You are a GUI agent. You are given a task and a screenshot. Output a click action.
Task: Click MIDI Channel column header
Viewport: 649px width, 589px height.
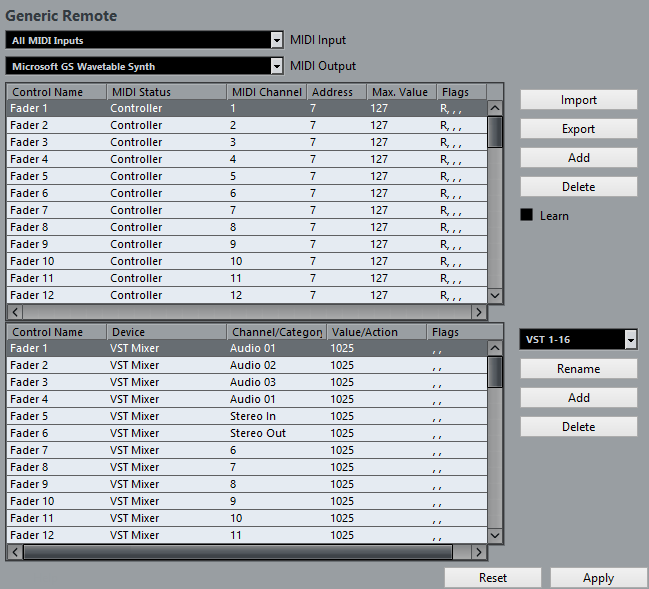(267, 92)
